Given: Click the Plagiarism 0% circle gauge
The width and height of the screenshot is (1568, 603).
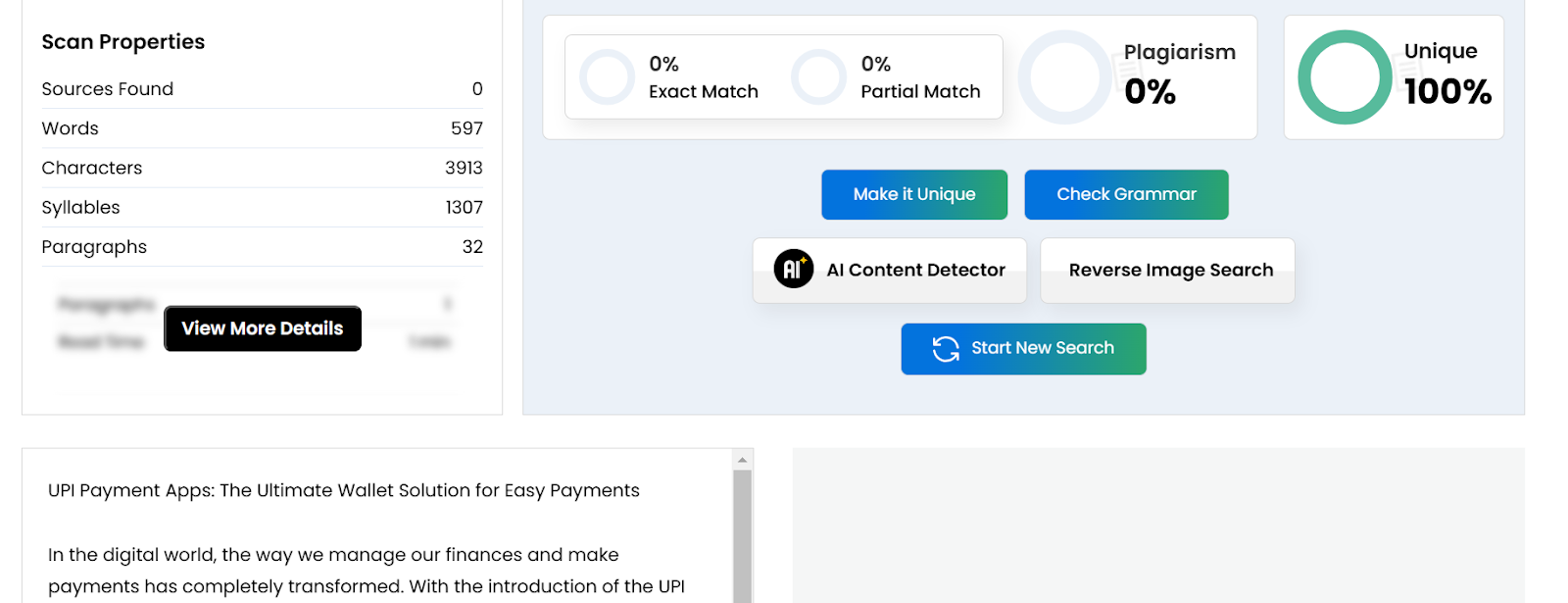Looking at the screenshot, I should click(x=1065, y=77).
